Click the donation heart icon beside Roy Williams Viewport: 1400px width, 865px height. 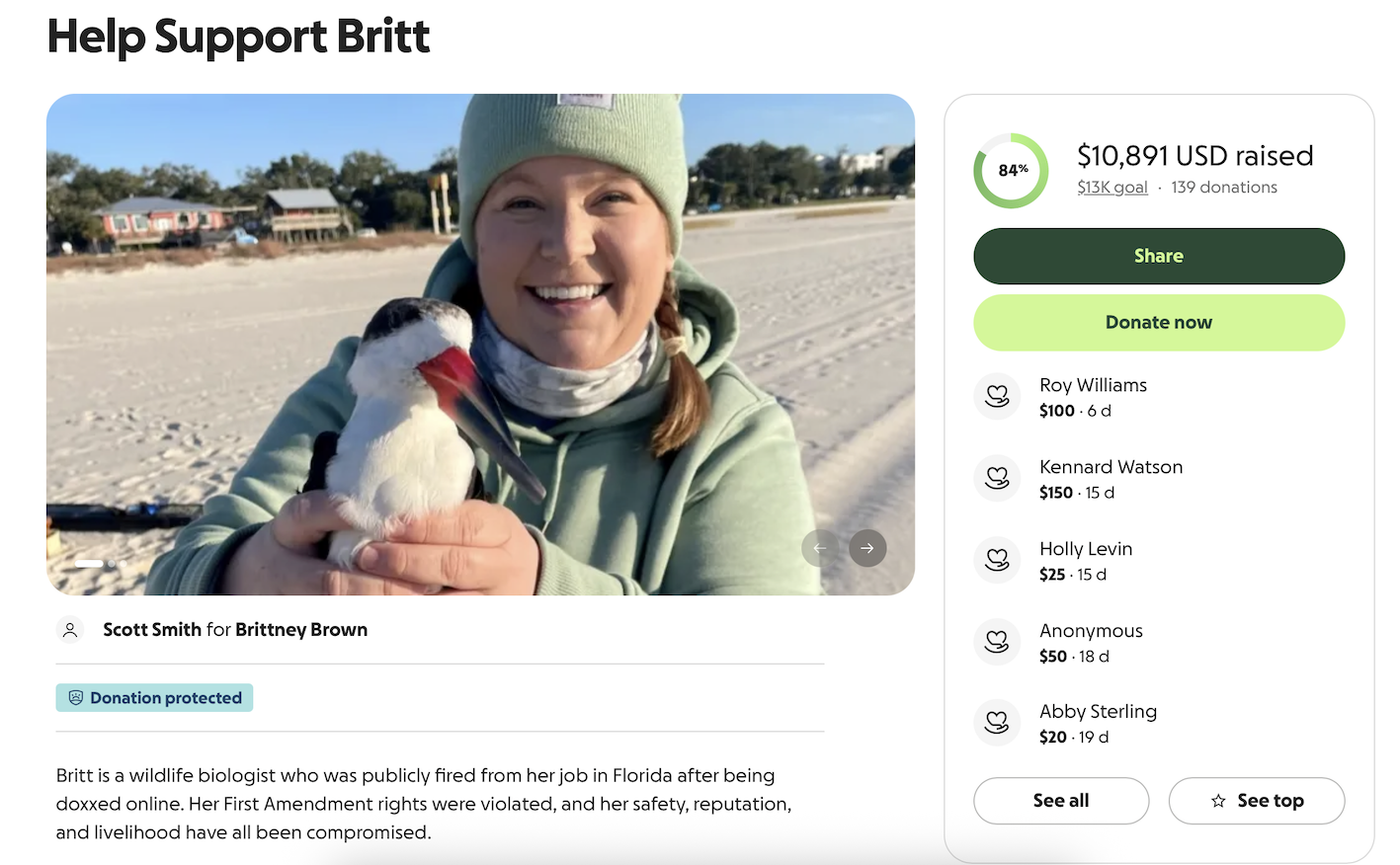click(x=997, y=396)
